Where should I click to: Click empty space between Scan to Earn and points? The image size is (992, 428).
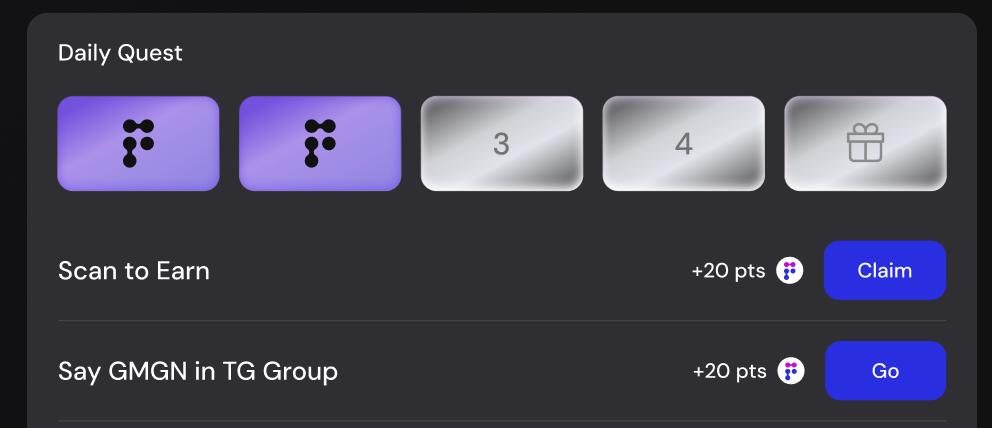click(449, 271)
